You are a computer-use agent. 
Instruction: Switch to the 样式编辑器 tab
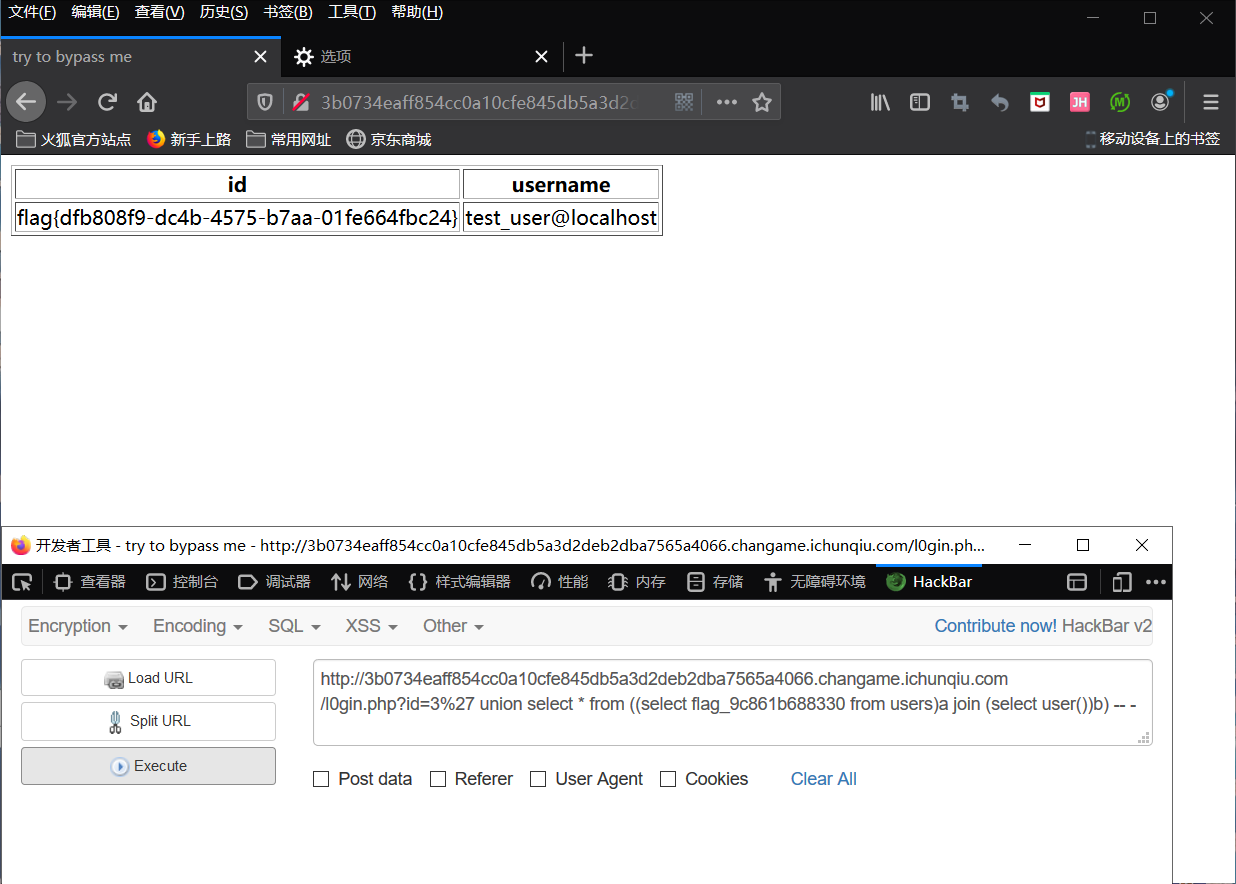(460, 582)
